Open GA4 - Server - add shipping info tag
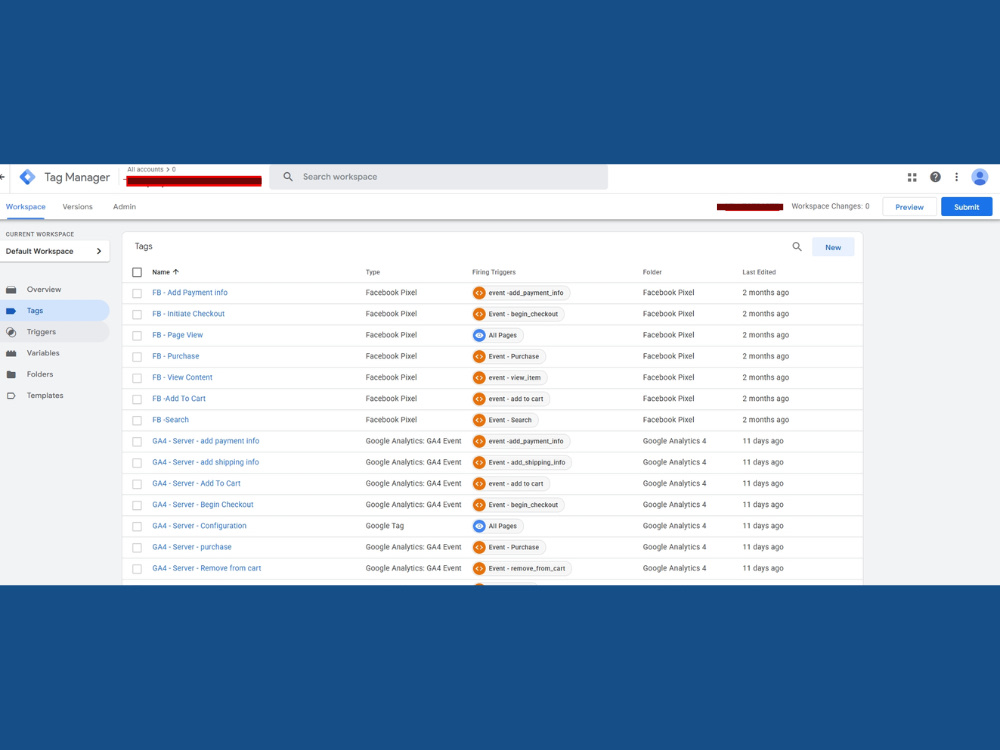 (205, 462)
